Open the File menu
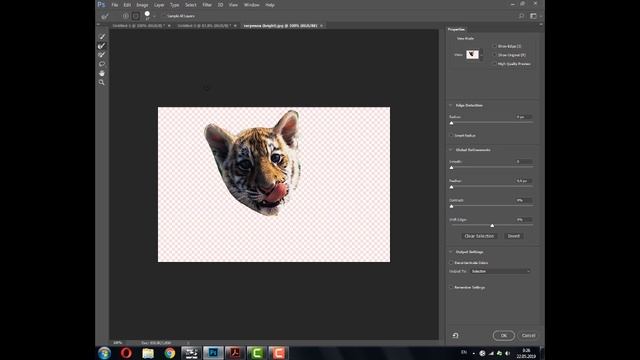640x360 pixels. pyautogui.click(x=115, y=5)
